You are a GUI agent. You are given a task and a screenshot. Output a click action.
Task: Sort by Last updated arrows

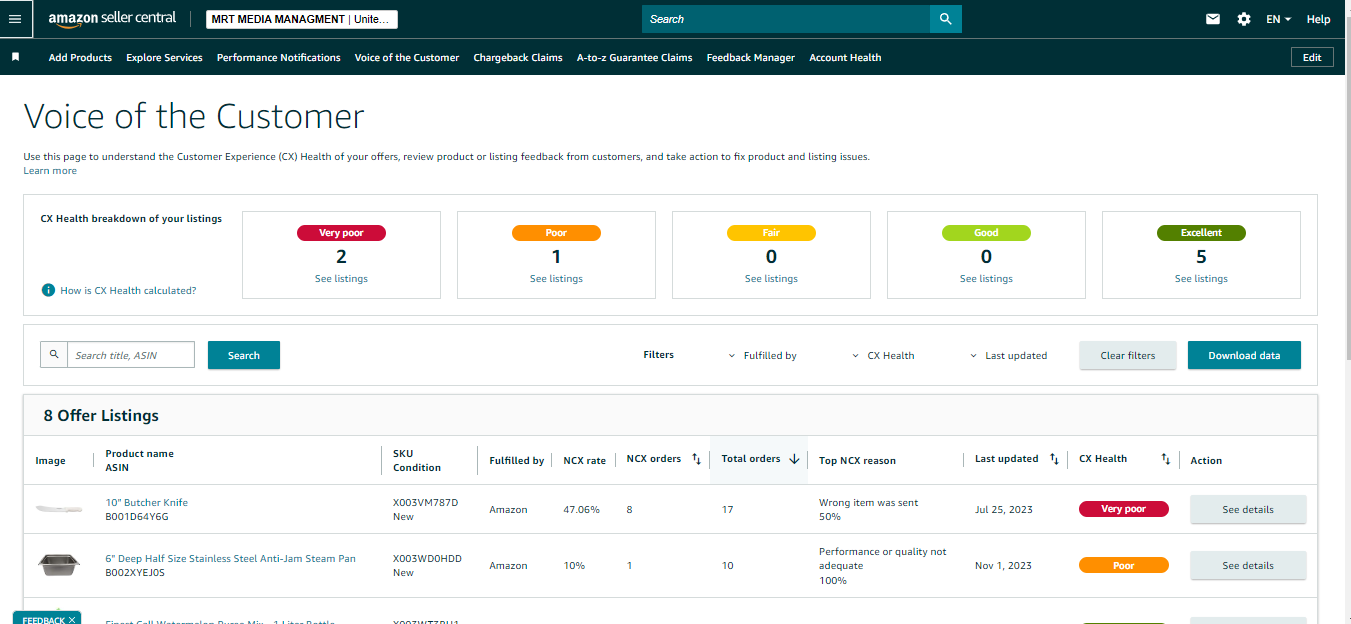coord(1054,459)
